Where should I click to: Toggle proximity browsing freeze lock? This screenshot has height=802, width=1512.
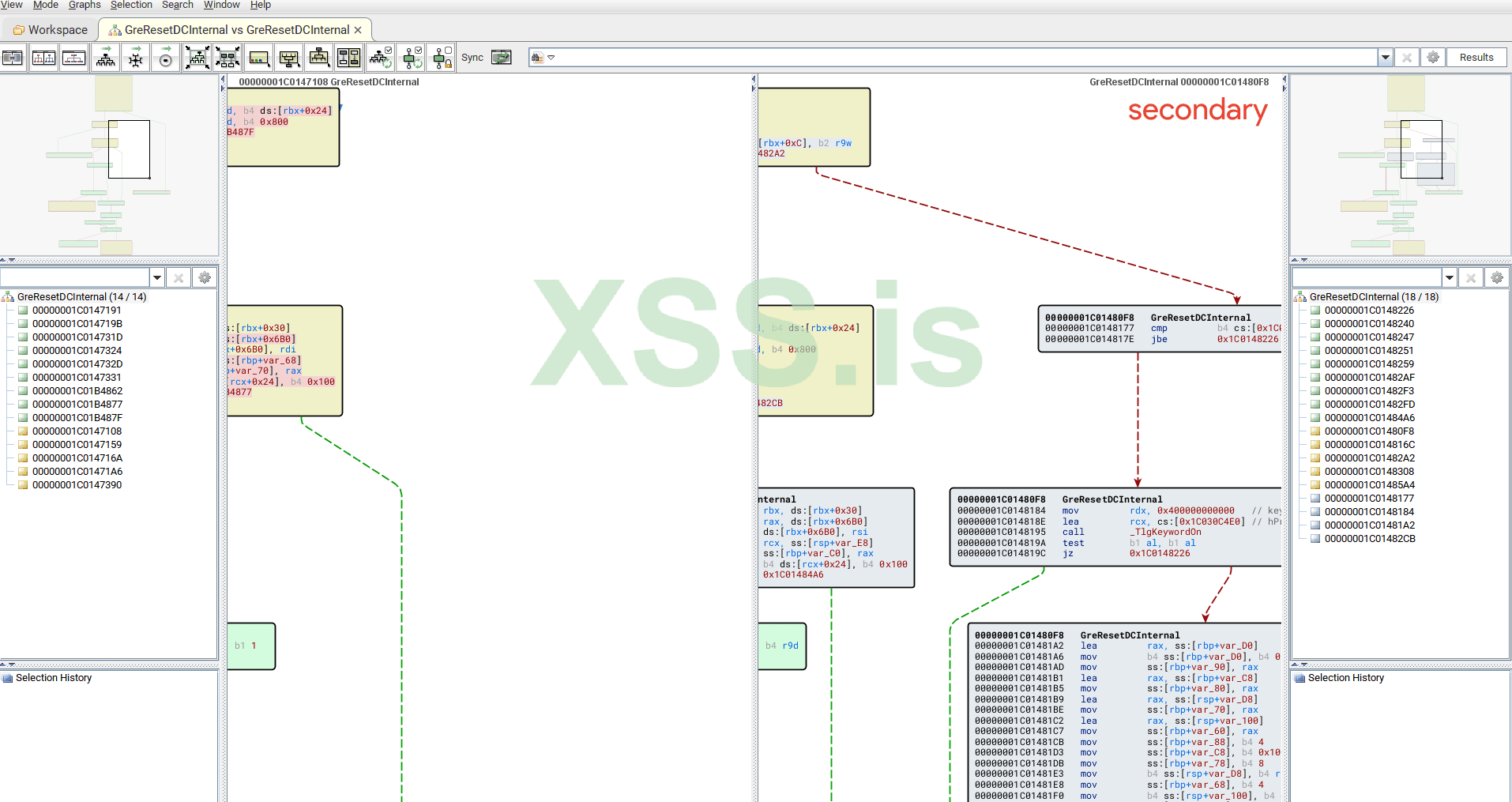(442, 58)
